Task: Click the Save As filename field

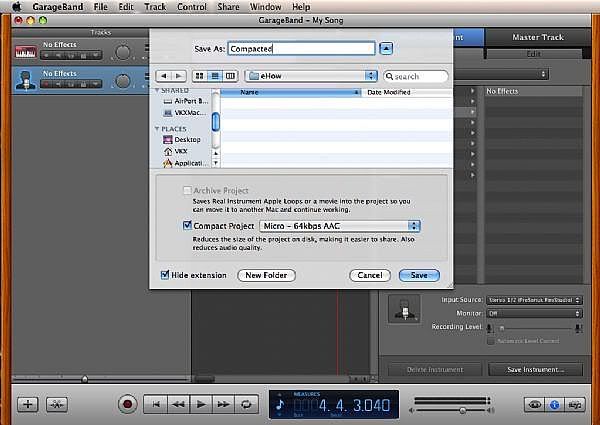Action: pos(301,49)
